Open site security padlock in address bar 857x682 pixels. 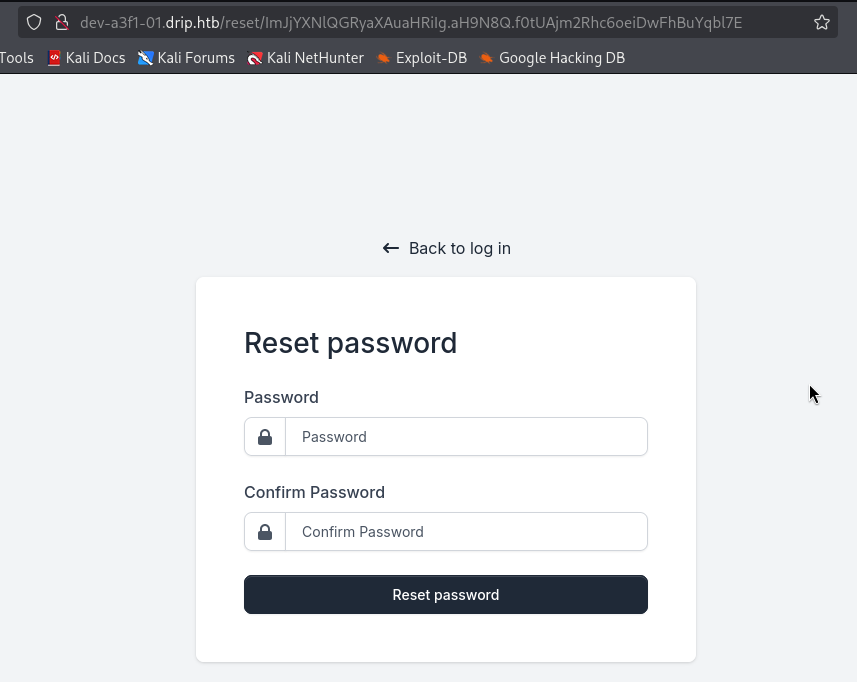point(61,22)
